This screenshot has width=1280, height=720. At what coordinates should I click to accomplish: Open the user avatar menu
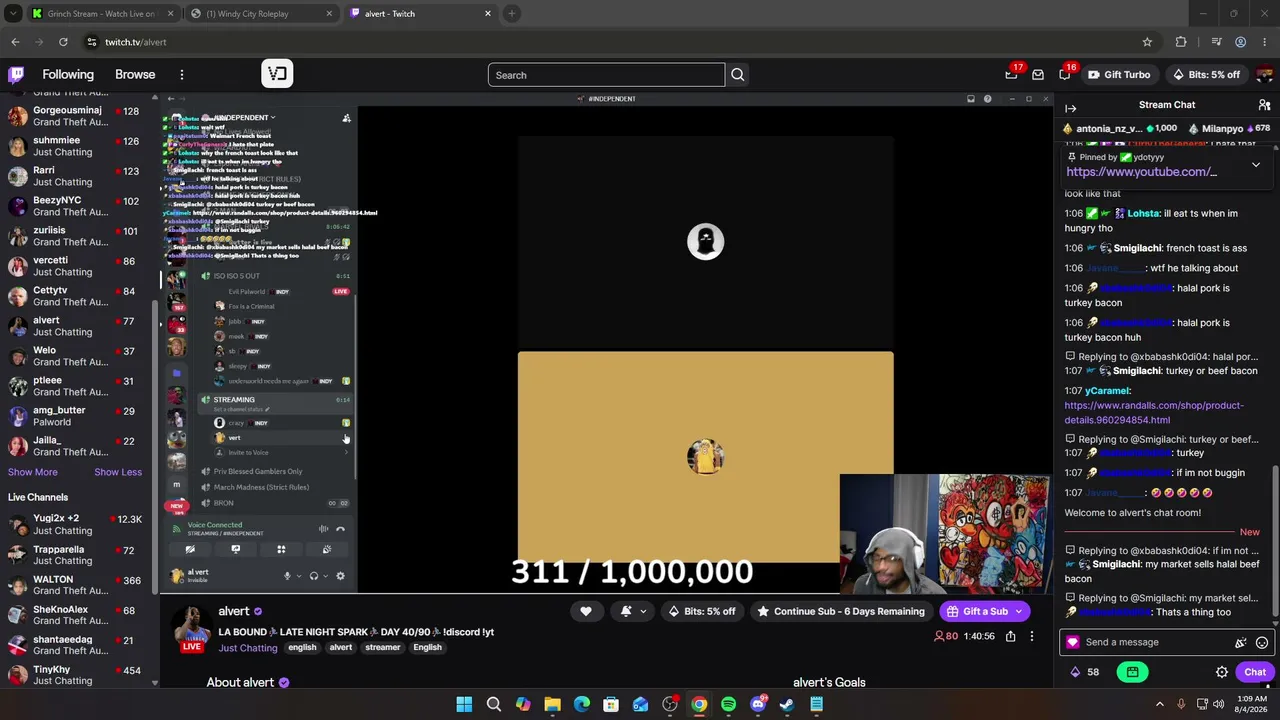tap(1265, 75)
